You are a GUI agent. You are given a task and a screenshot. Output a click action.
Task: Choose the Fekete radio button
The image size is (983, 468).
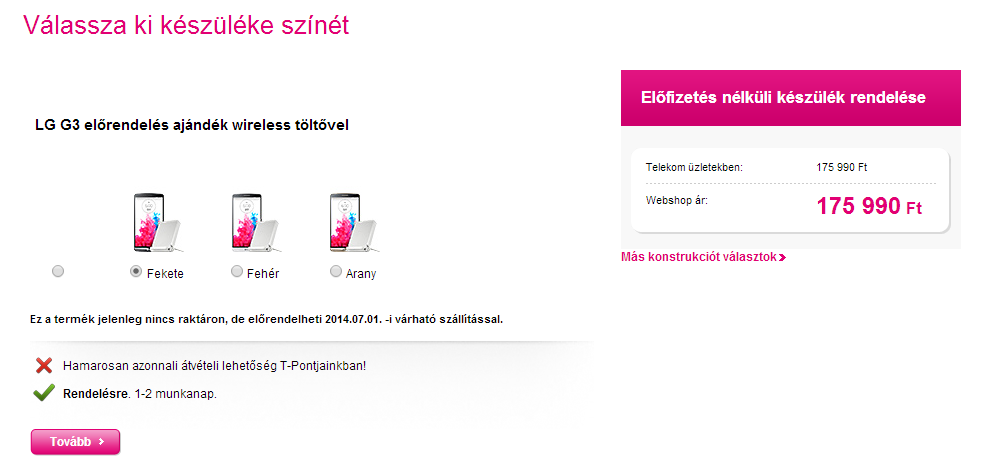[135, 271]
